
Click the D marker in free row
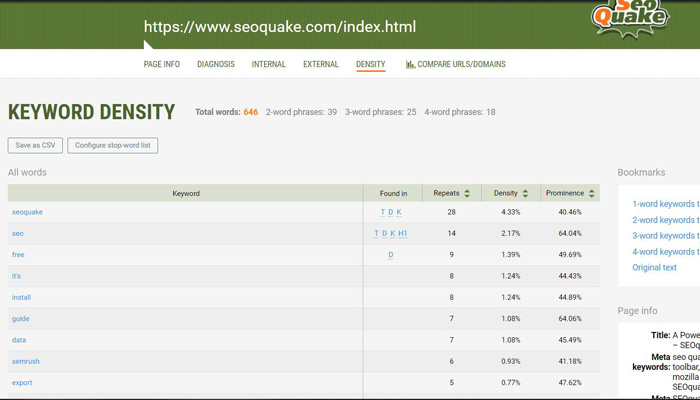(391, 255)
